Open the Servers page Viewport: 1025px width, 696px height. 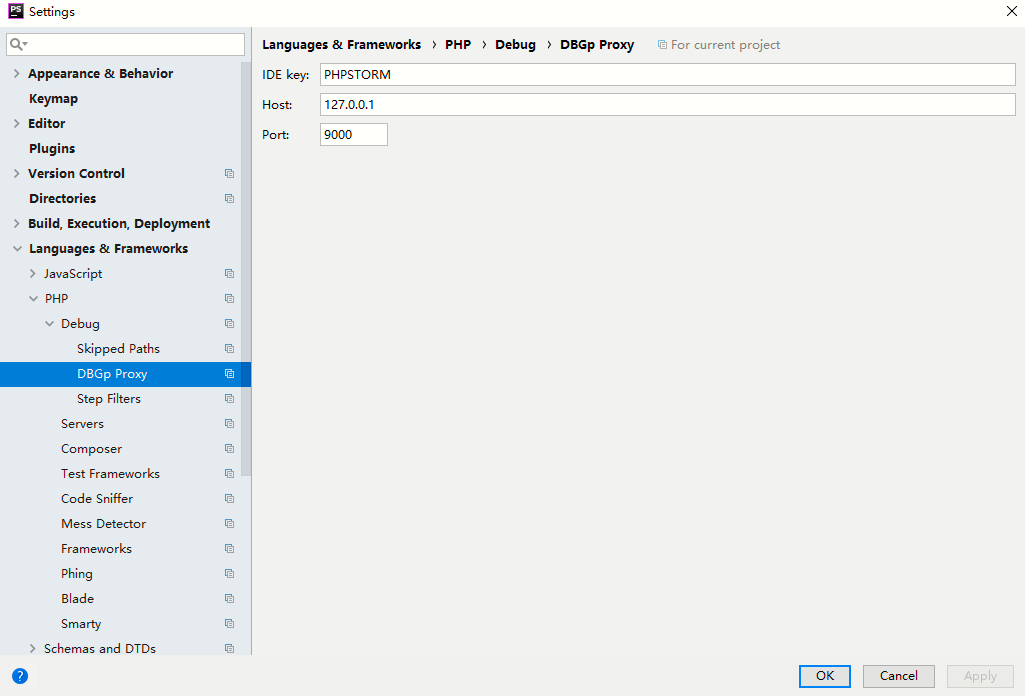(82, 423)
